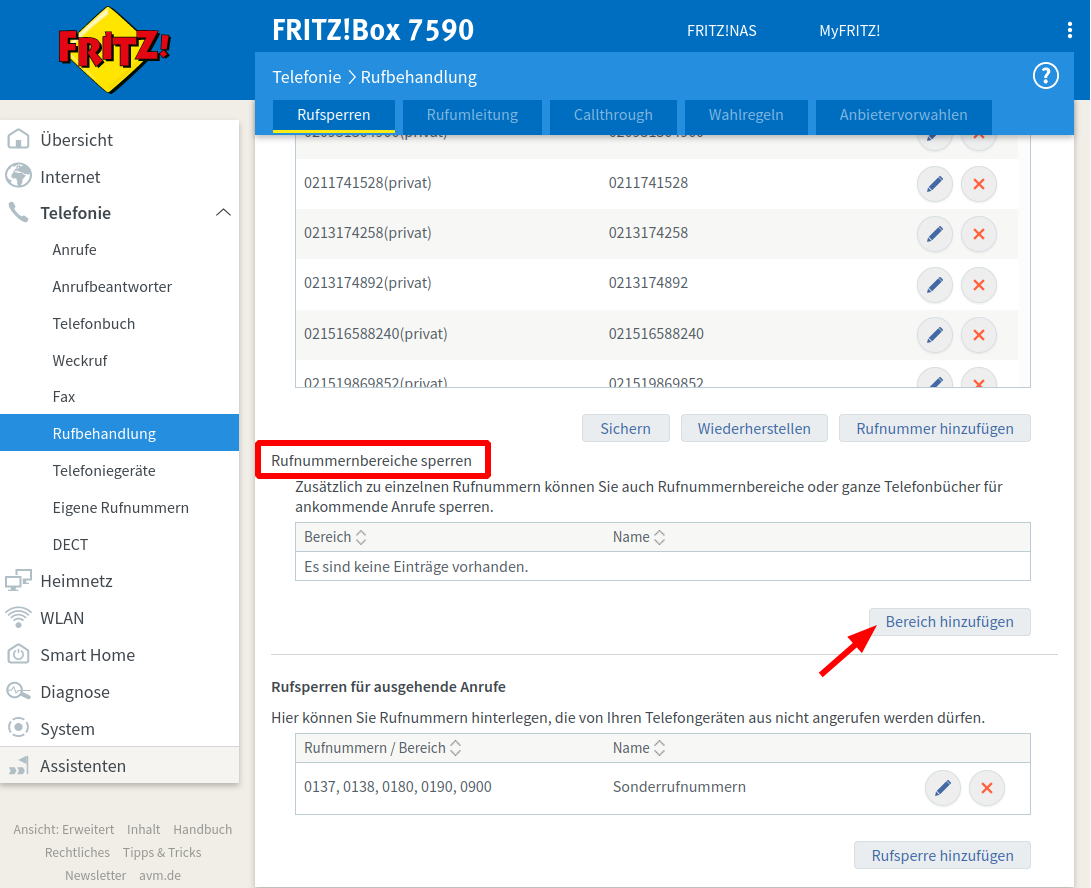The width and height of the screenshot is (1091, 888).
Task: Open the Wahlregeln tab
Action: click(745, 115)
